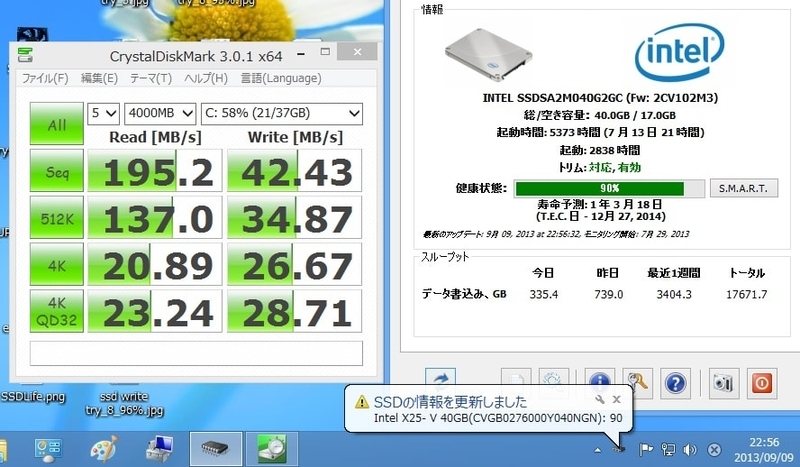Open the taskbar clock showing 22:56
Screen dimensions: 800x467
pyautogui.click(x=764, y=449)
